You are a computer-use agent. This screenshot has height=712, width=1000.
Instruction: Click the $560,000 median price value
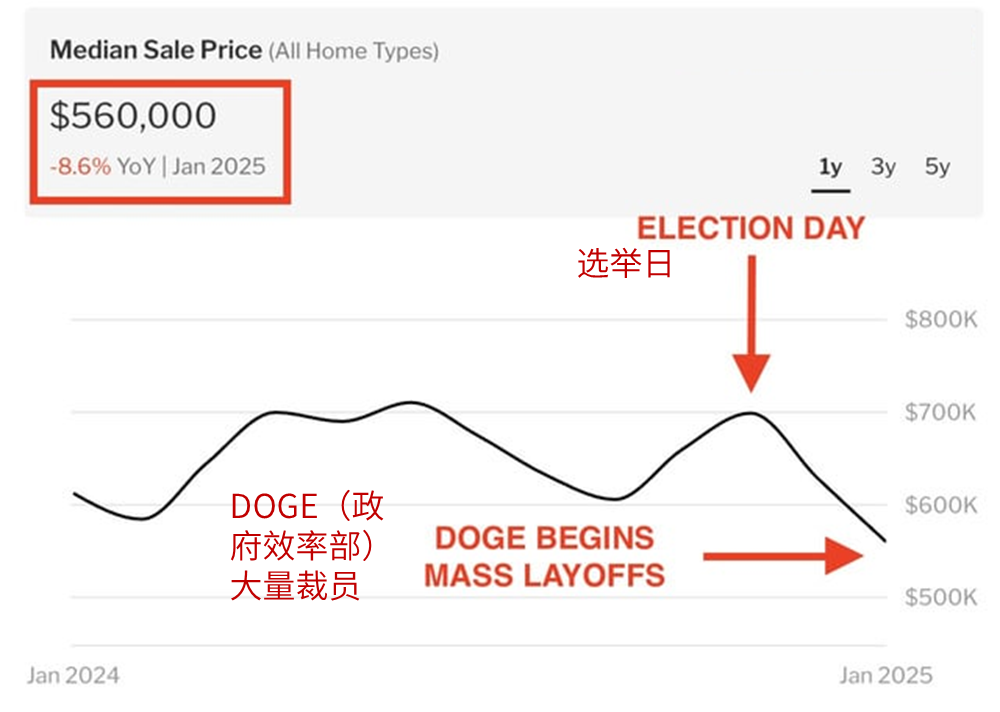[x=133, y=116]
